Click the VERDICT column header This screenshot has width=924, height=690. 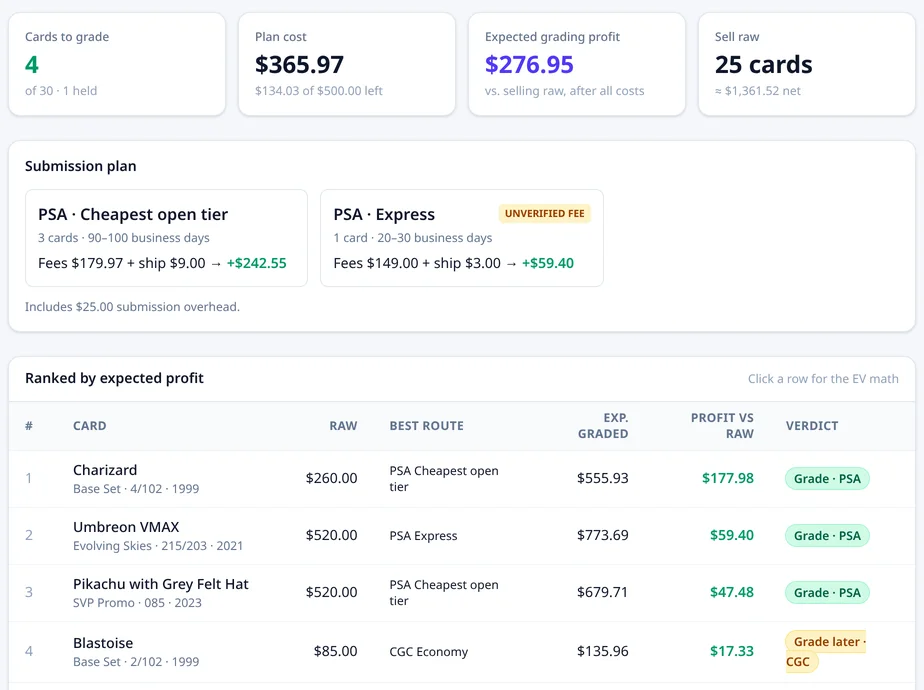click(x=811, y=425)
